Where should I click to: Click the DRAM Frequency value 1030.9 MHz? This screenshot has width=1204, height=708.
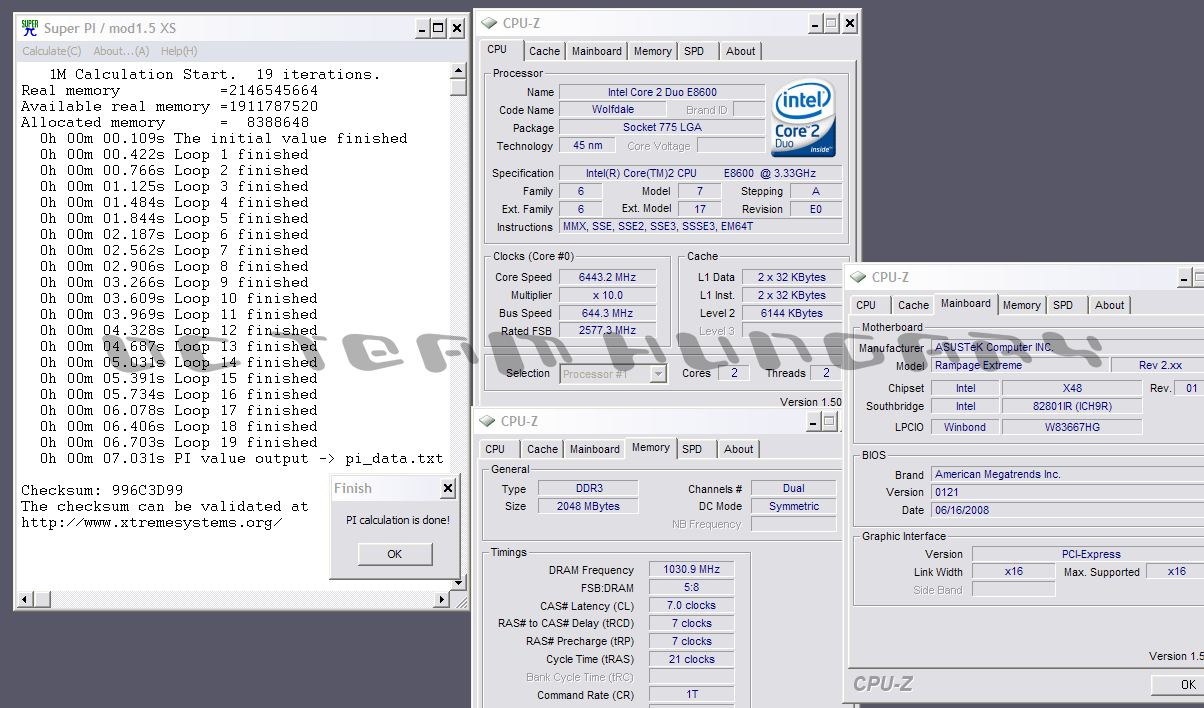692,570
